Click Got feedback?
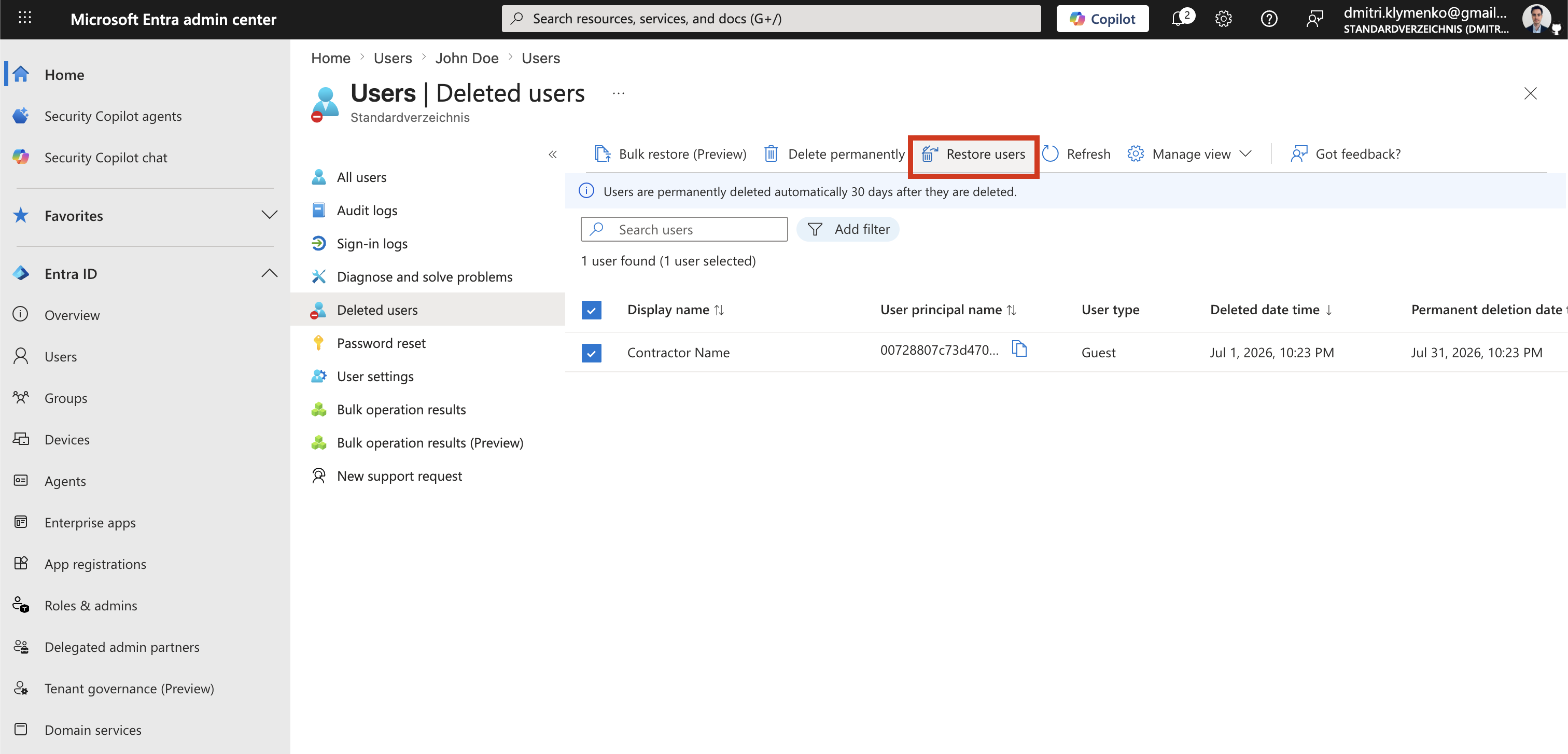The height and width of the screenshot is (754, 1568). pos(1346,154)
